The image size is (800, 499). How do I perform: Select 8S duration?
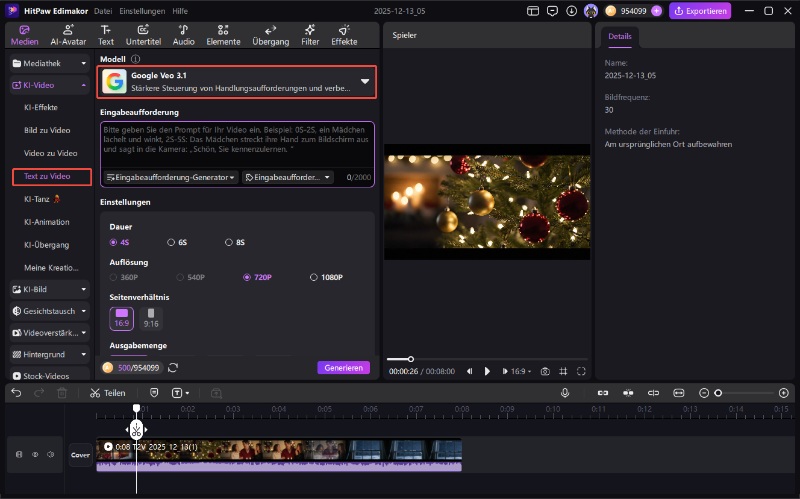tap(235, 242)
